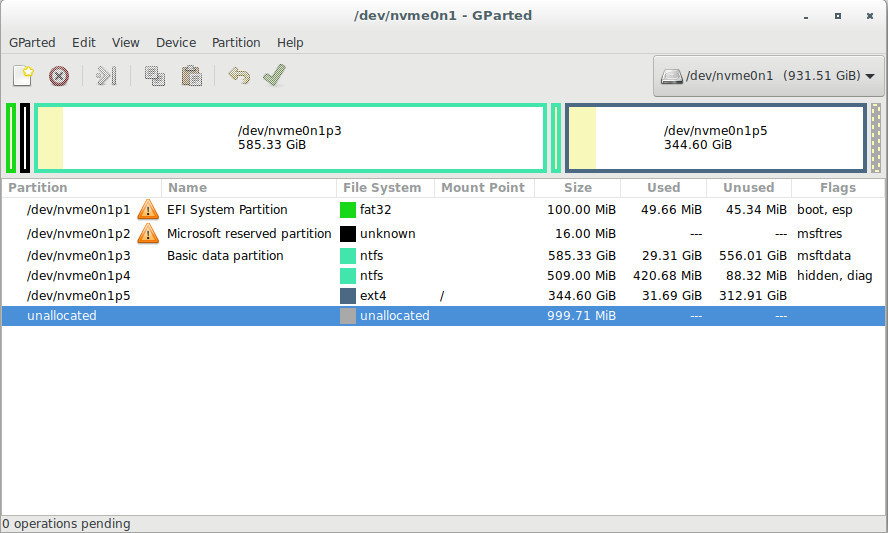
Task: Click the Apply all operations checkmark
Action: [x=275, y=75]
